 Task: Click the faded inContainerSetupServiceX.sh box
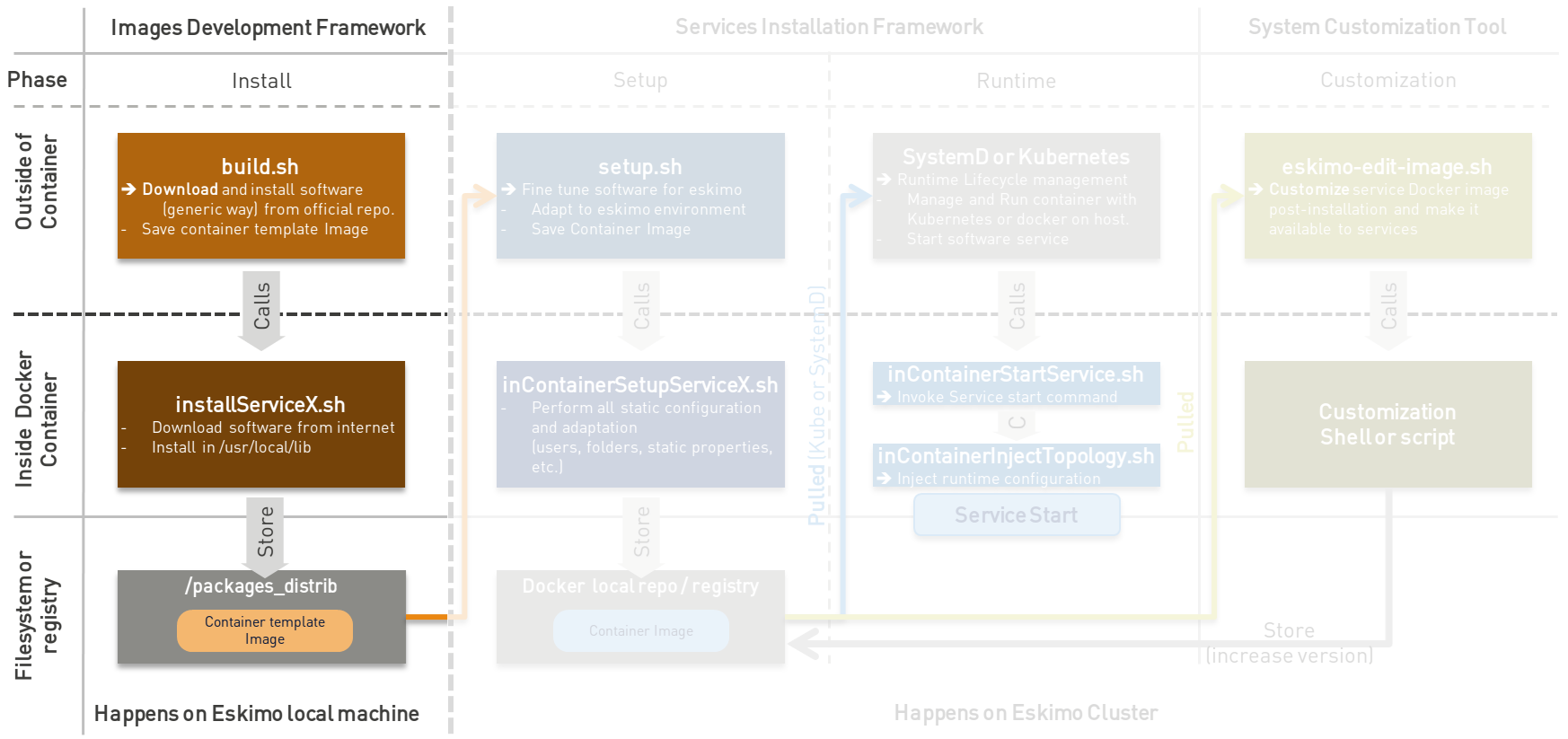(x=640, y=425)
